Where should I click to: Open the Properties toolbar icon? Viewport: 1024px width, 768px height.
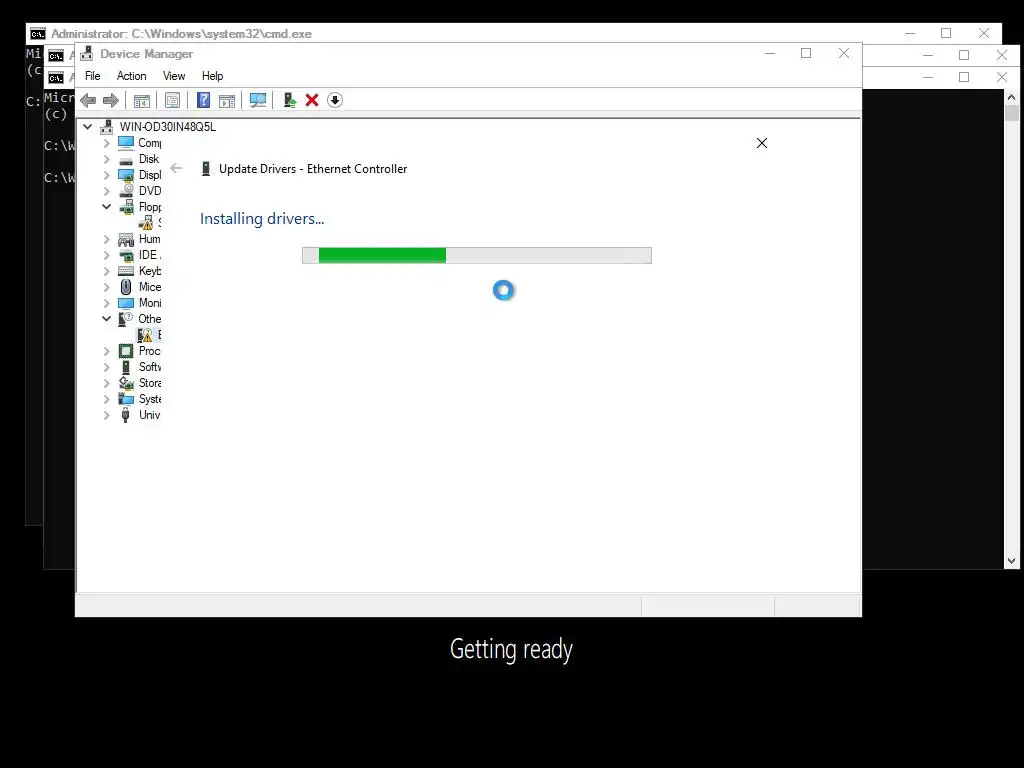(172, 100)
